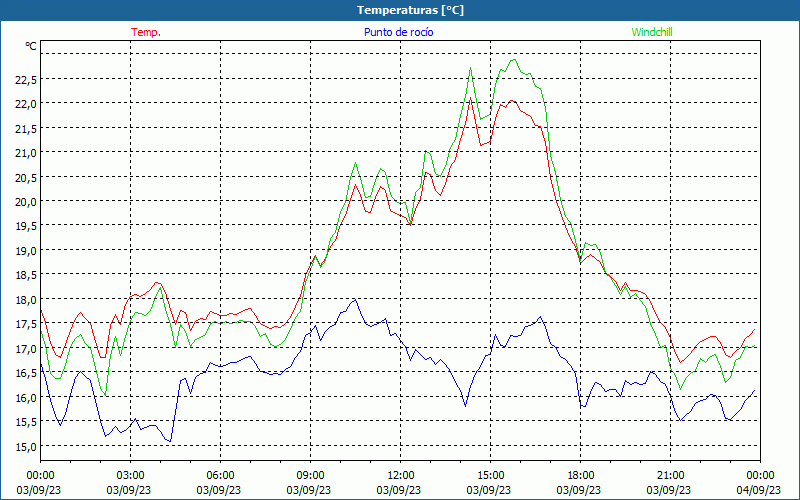800x500 pixels.
Task: Click the '15:00' time axis label
Action: (490, 476)
